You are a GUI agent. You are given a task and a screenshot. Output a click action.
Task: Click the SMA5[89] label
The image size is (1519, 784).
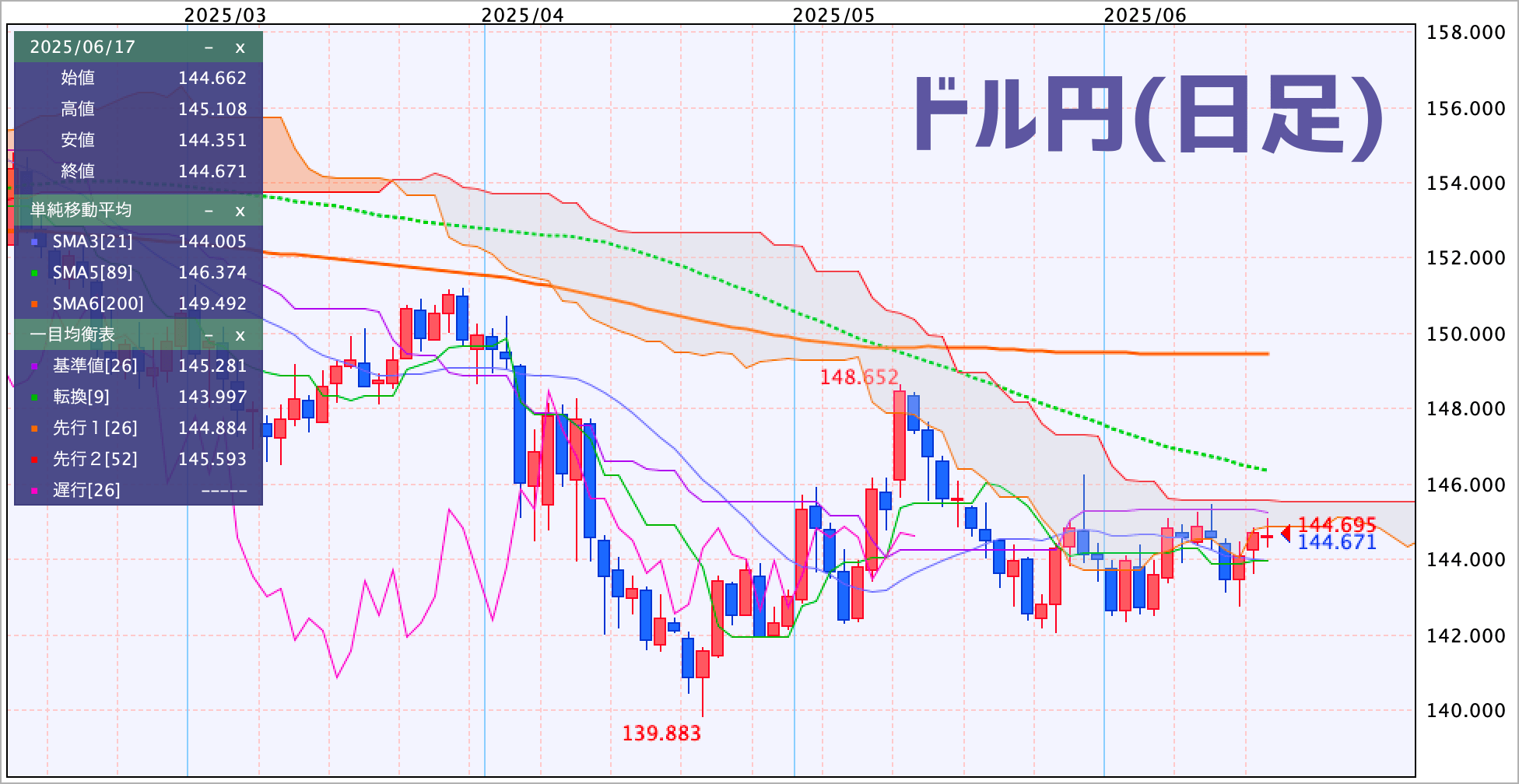coord(93,273)
